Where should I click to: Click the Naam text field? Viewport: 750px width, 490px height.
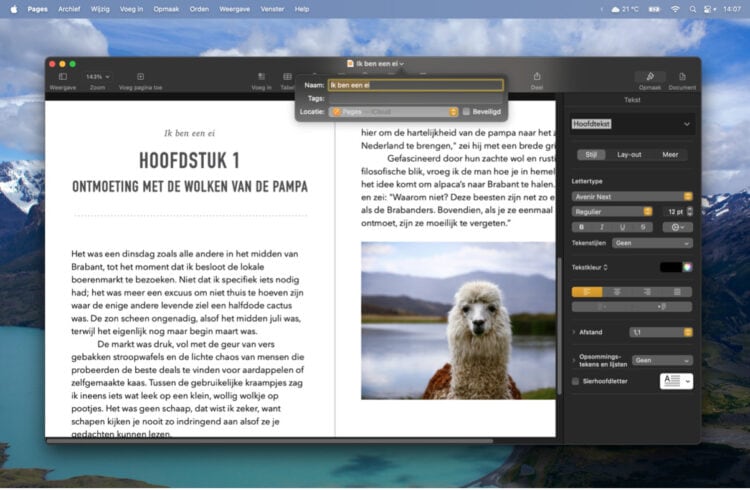415,85
